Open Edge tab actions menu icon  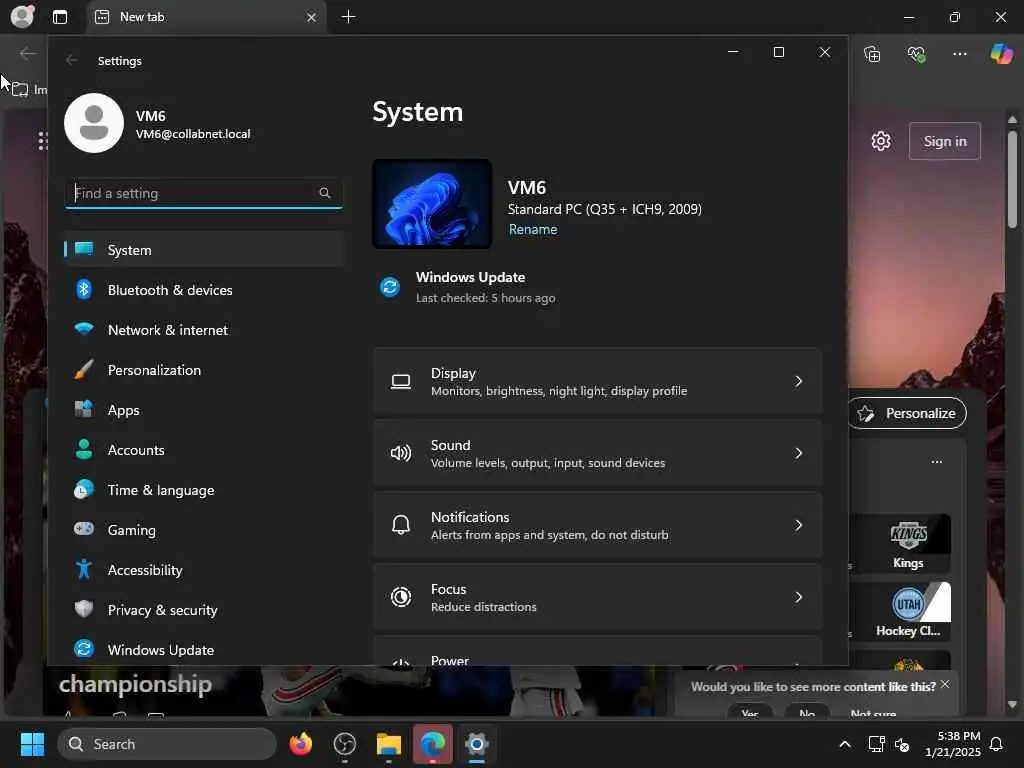coord(60,17)
